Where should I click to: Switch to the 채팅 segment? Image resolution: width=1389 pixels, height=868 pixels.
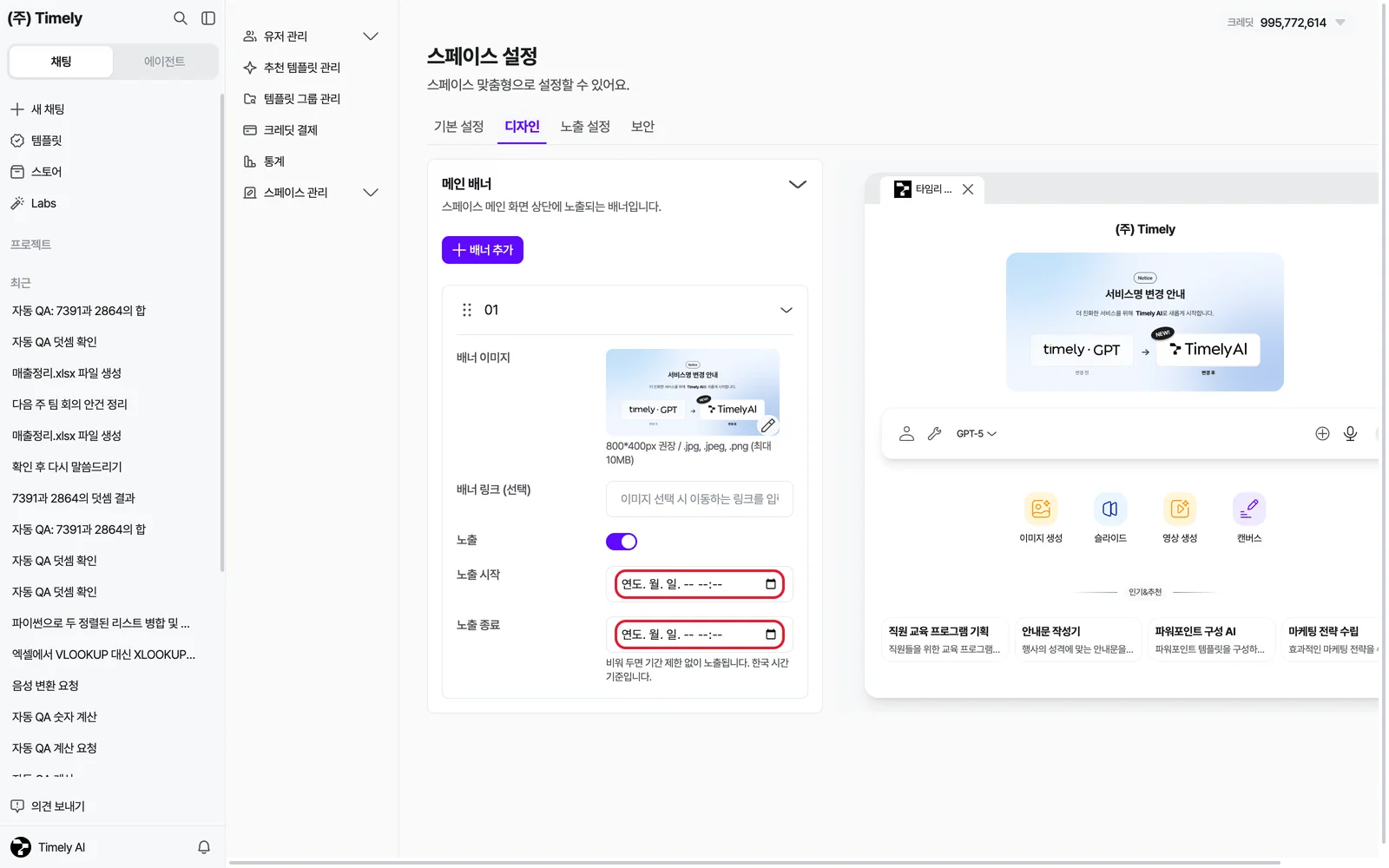(61, 62)
